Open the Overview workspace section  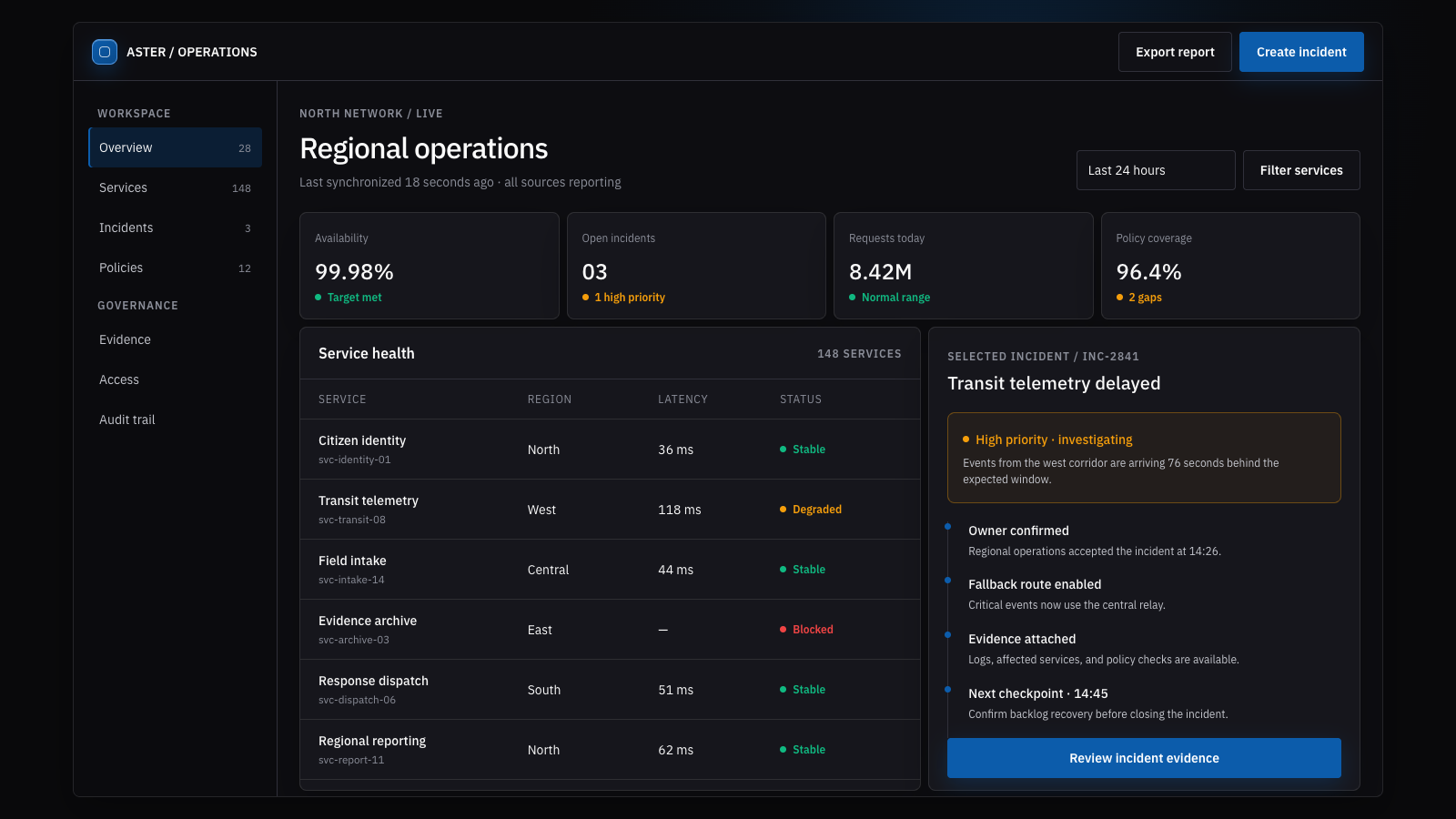pos(175,147)
